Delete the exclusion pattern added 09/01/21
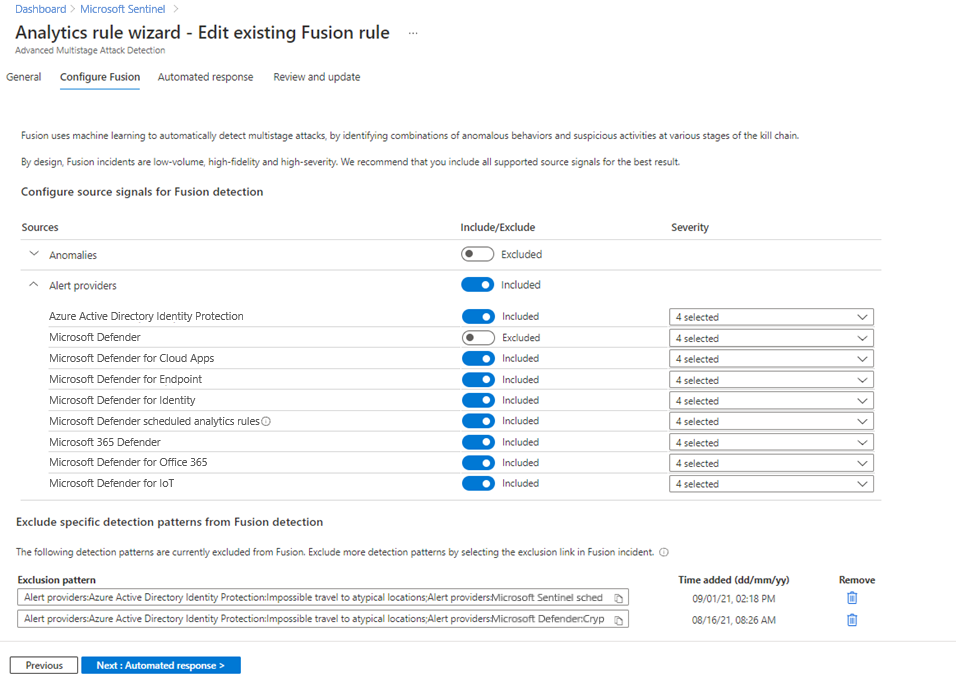This screenshot has width=956, height=677. pyautogui.click(x=852, y=598)
